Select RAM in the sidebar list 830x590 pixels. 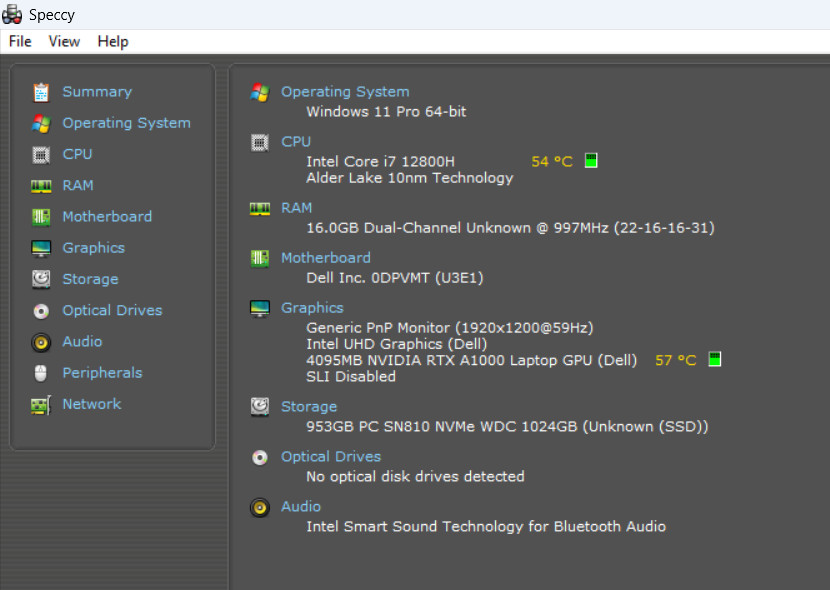coord(78,185)
